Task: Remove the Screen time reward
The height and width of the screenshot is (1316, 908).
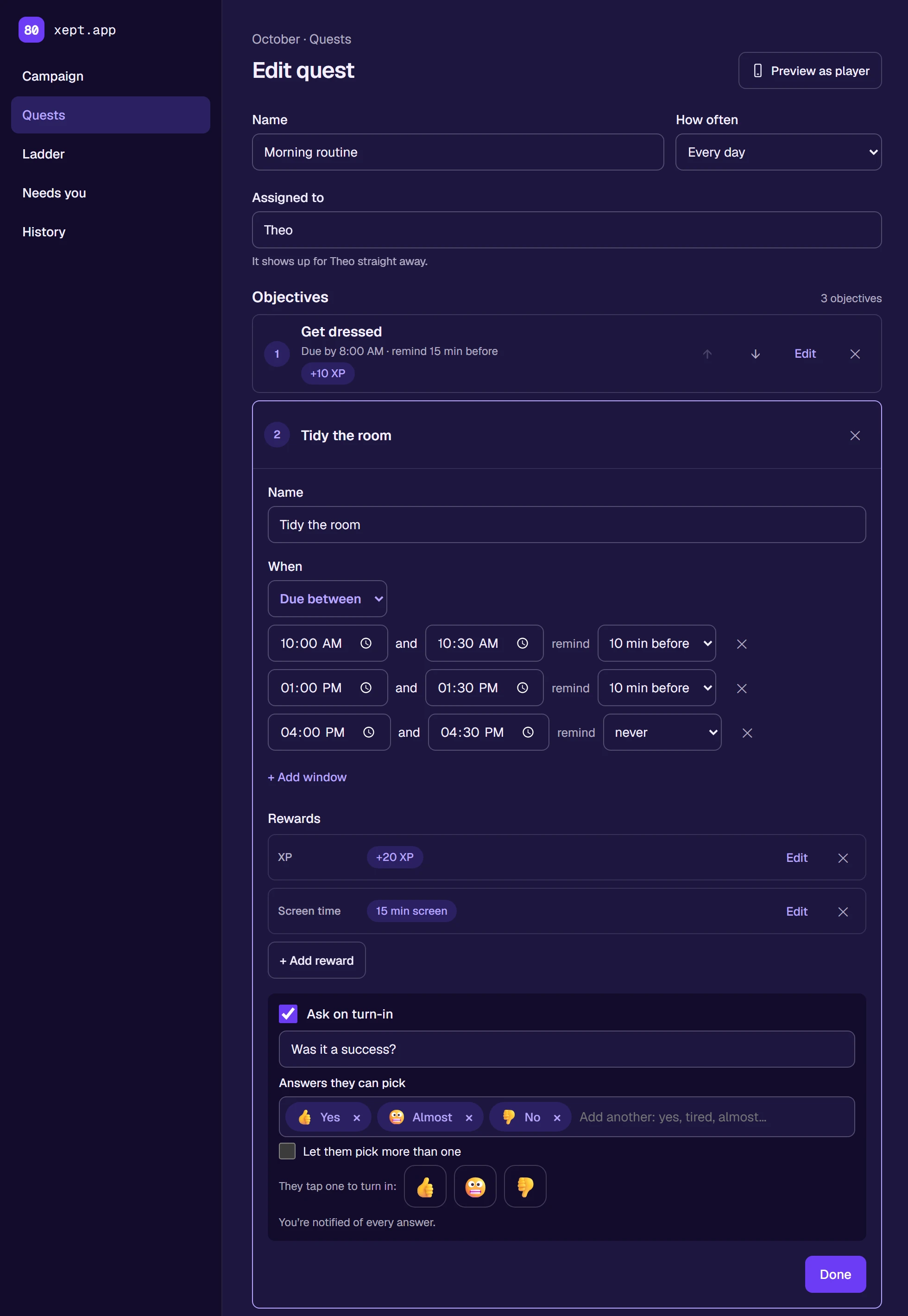Action: [x=843, y=911]
